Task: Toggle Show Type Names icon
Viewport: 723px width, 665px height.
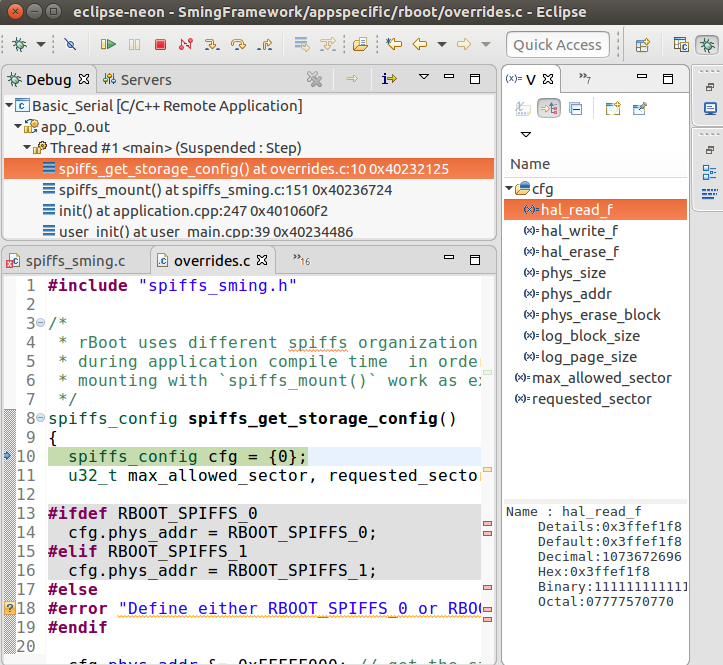Action: click(522, 109)
